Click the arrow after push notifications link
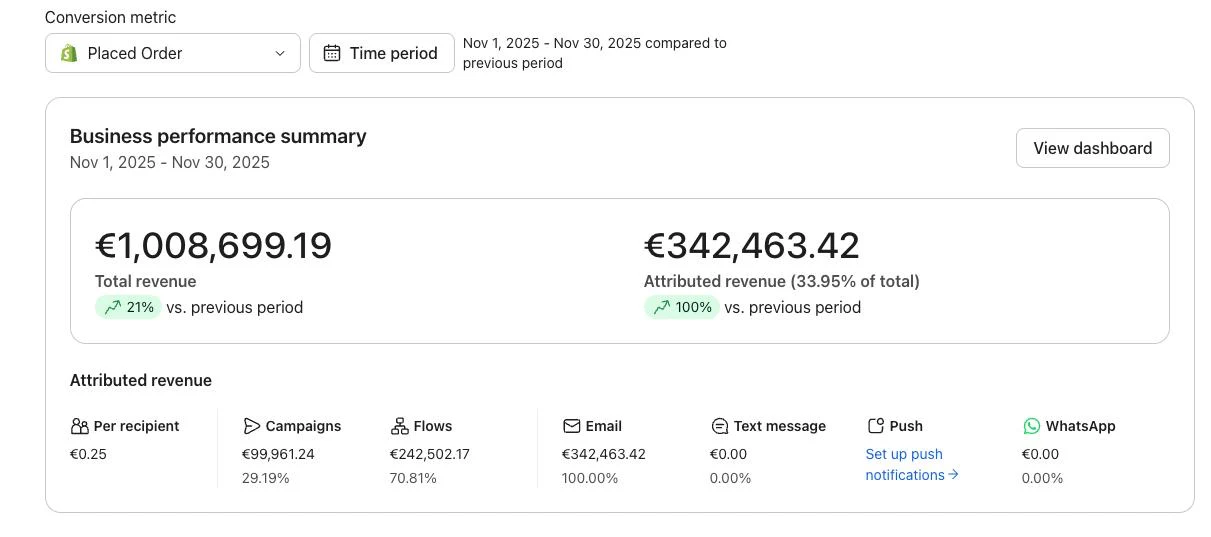 953,475
